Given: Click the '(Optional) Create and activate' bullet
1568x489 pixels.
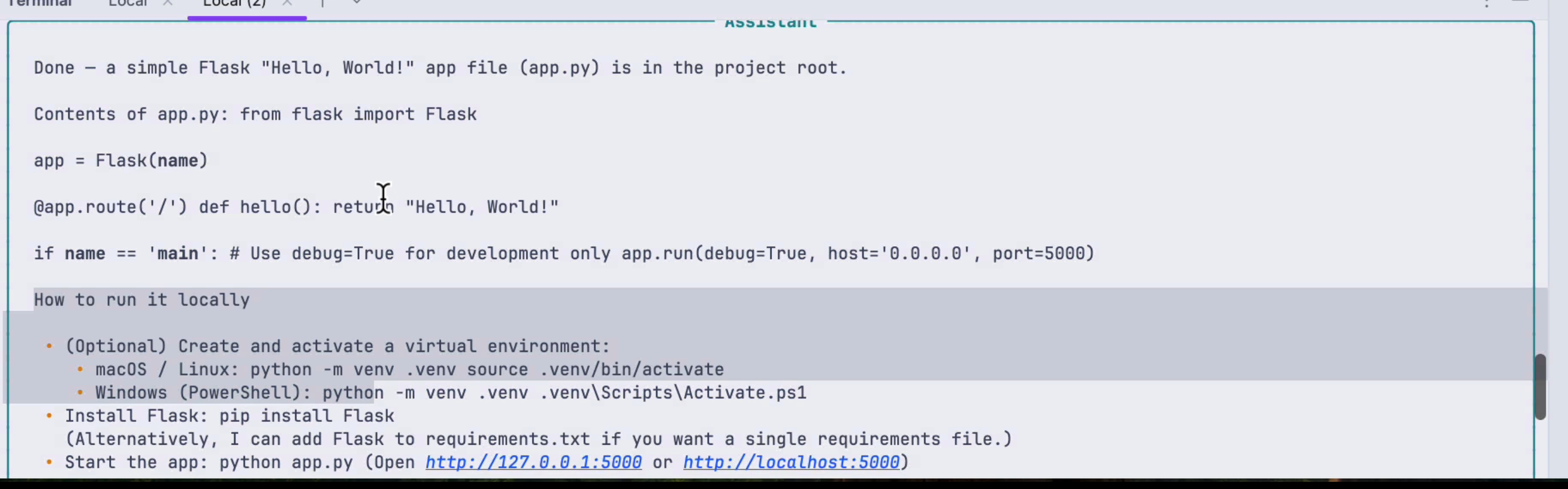Looking at the screenshot, I should point(337,347).
